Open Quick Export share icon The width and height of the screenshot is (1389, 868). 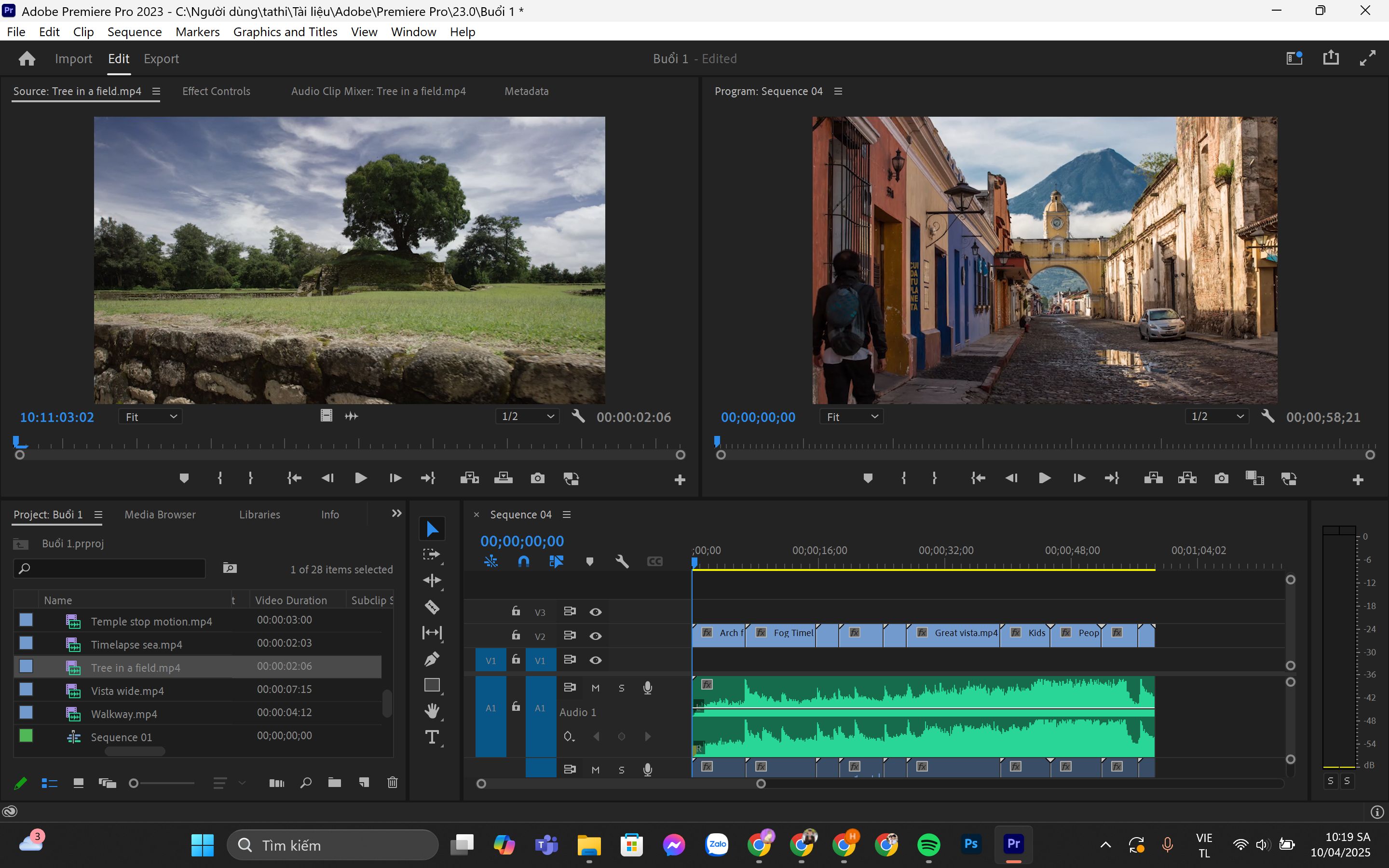pyautogui.click(x=1331, y=58)
